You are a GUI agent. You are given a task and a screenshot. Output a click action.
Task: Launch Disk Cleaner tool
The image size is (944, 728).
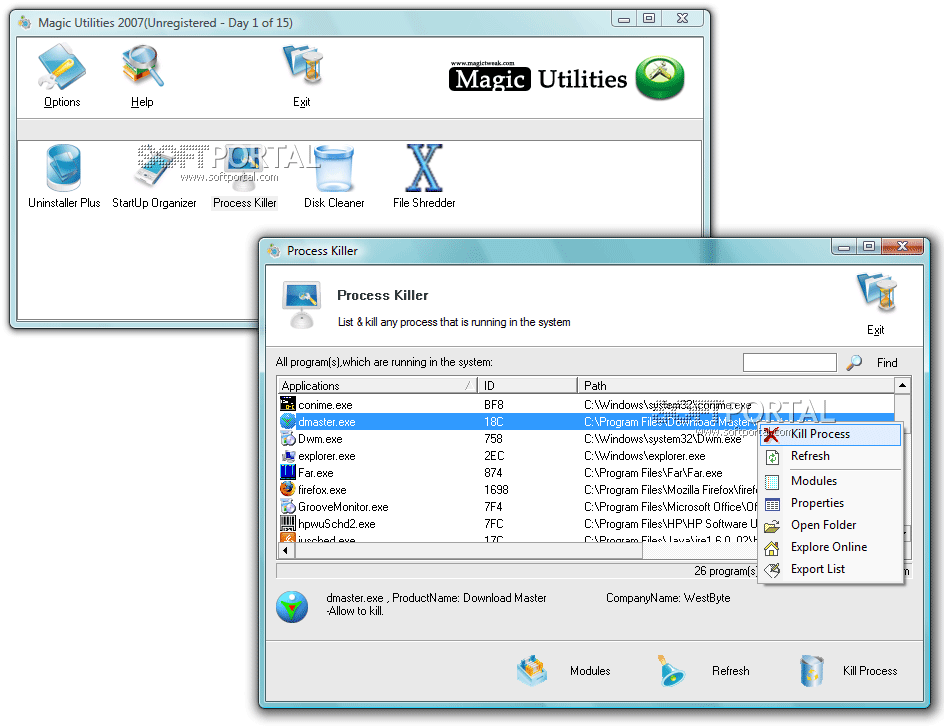[334, 176]
